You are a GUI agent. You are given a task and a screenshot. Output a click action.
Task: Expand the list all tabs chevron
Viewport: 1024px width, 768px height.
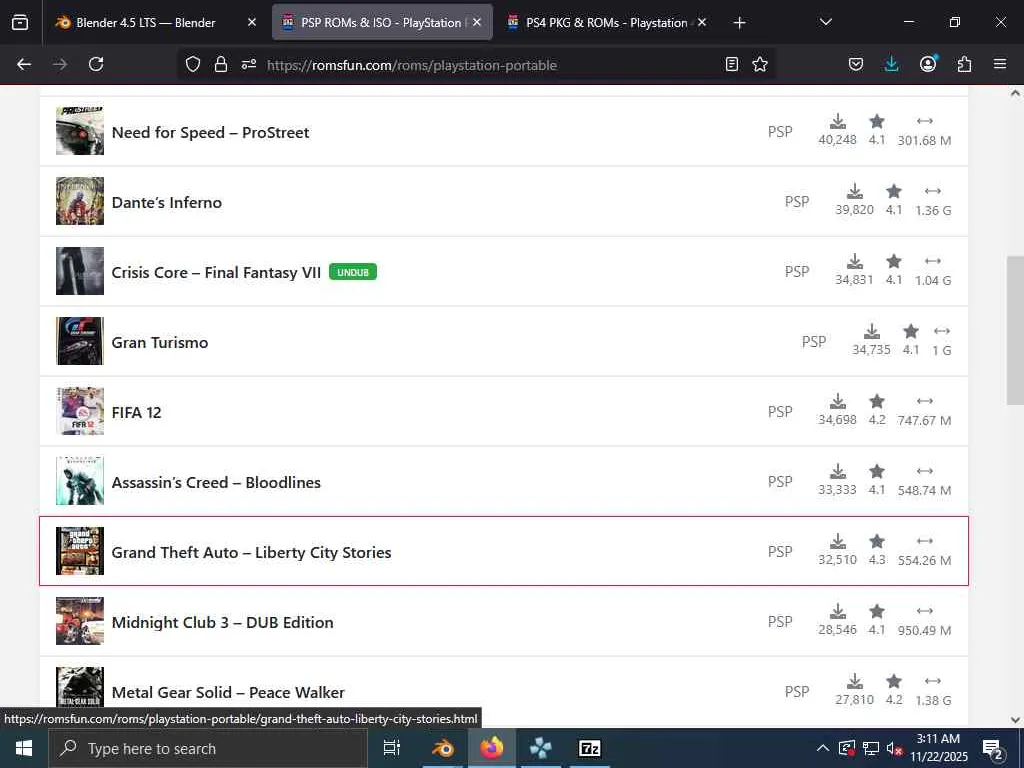825,22
